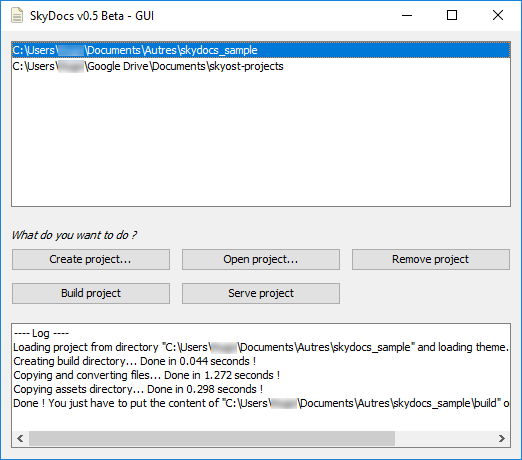Click the SkyDocs document icon in title bar
The height and width of the screenshot is (460, 522).
tap(17, 16)
